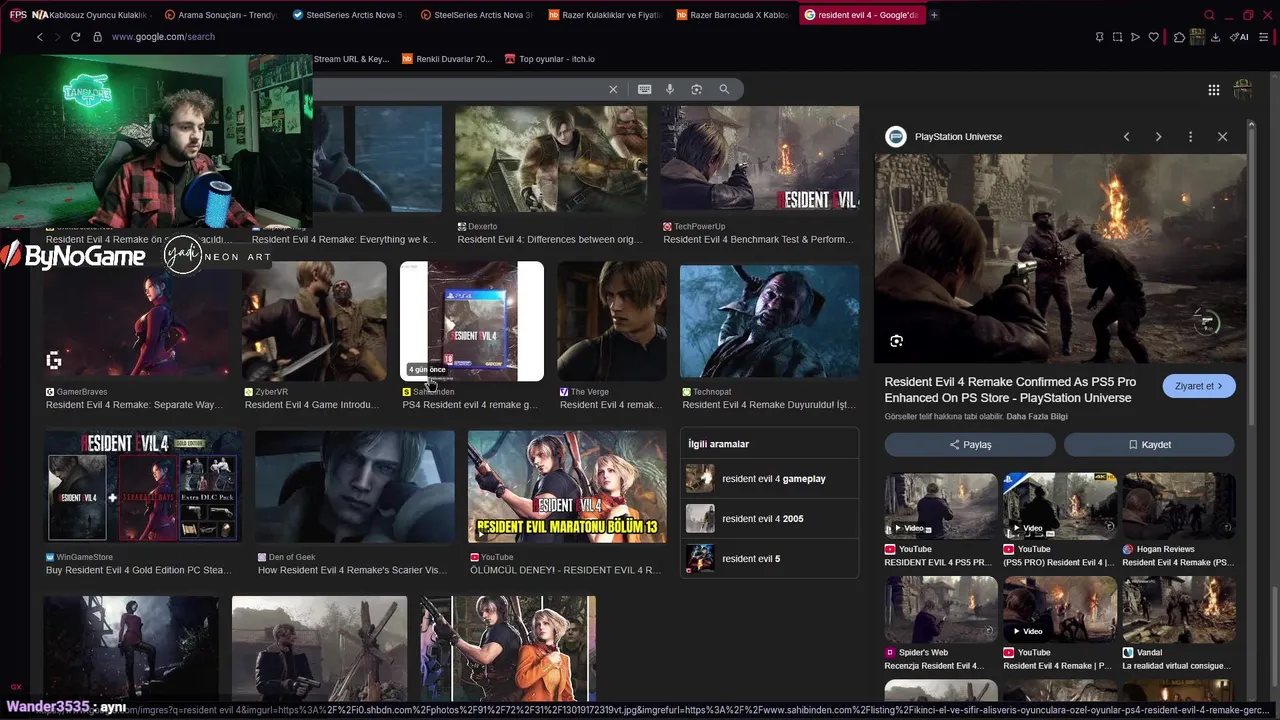Click the tab search magnifier in title bar
The image size is (1280, 720).
[1209, 15]
